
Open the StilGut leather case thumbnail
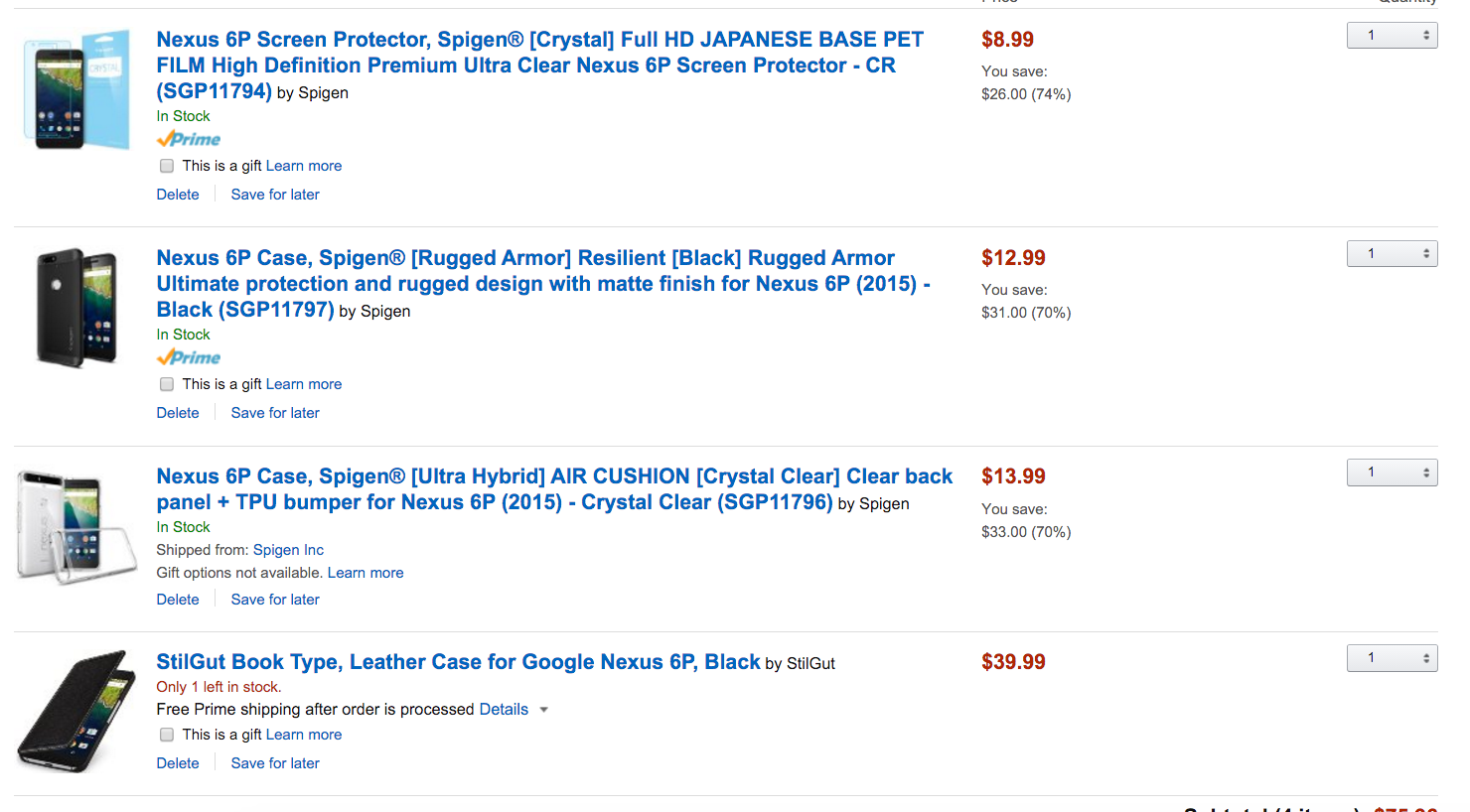pyautogui.click(x=76, y=710)
